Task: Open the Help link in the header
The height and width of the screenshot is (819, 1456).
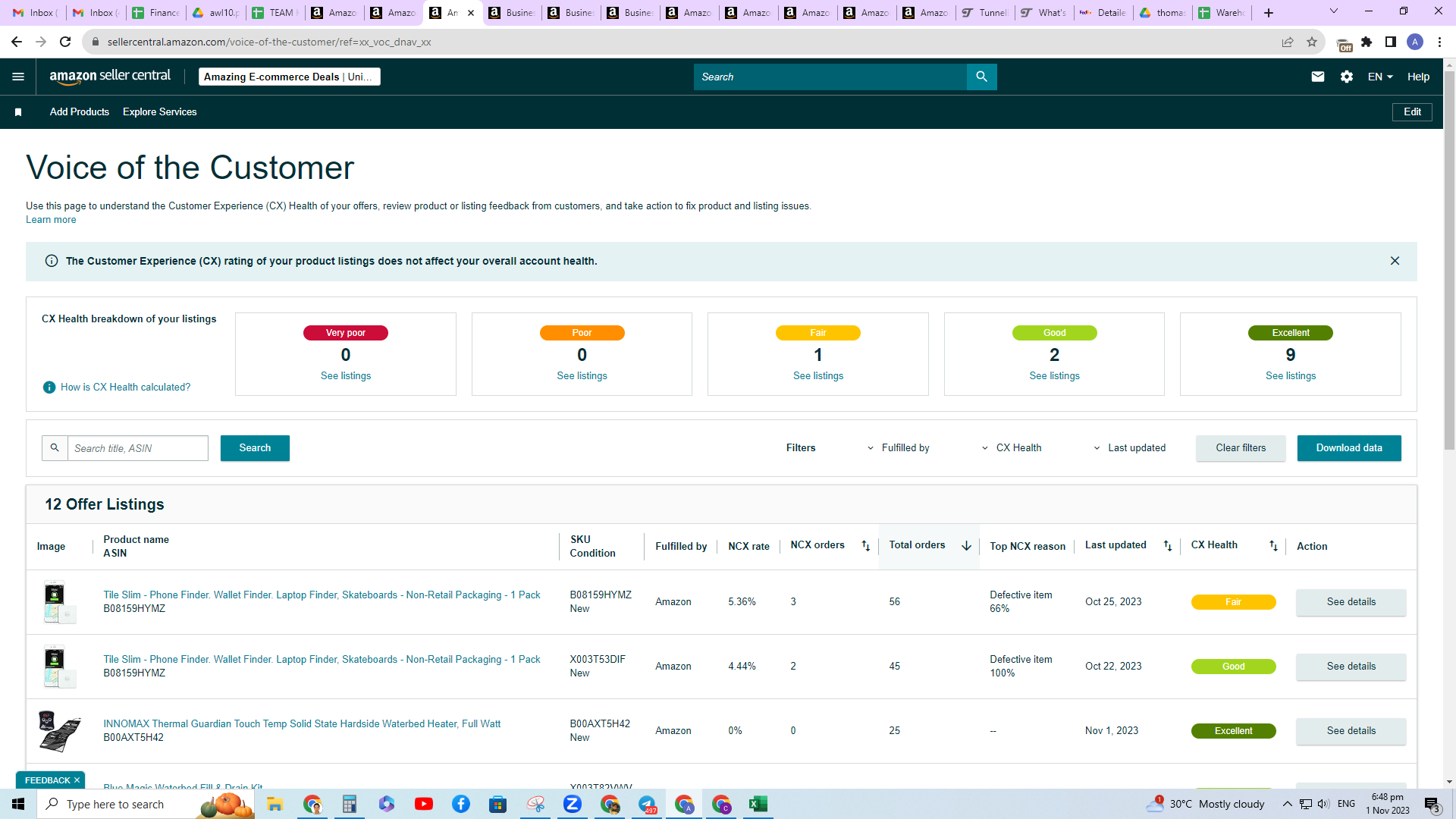Action: 1418,77
